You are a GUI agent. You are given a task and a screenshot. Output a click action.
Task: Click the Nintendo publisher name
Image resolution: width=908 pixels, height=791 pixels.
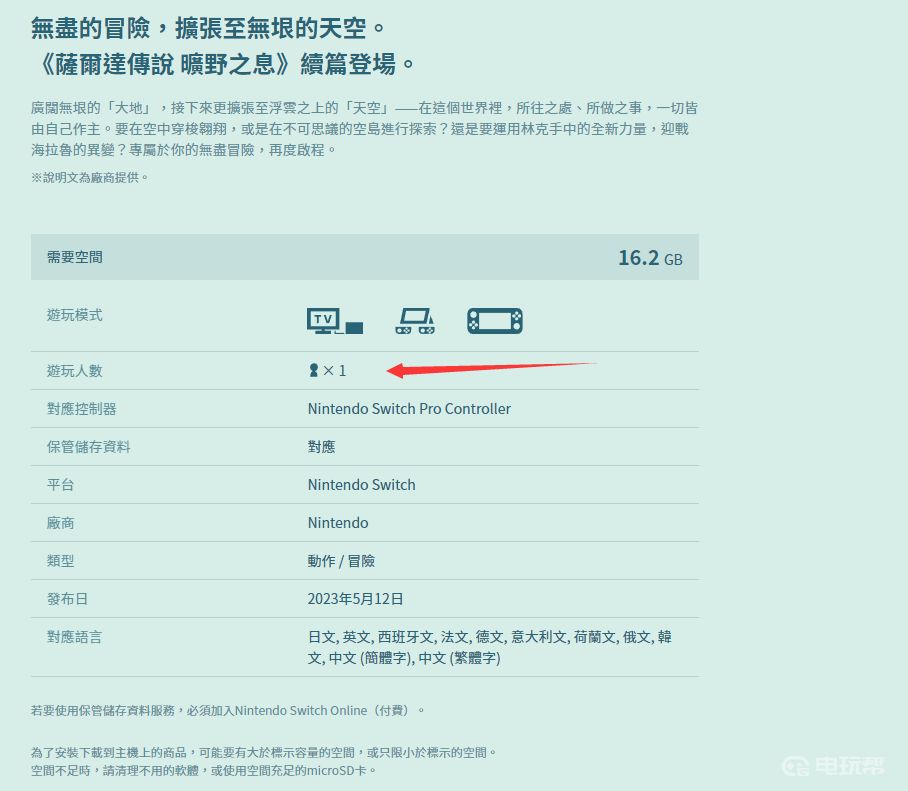pos(338,523)
